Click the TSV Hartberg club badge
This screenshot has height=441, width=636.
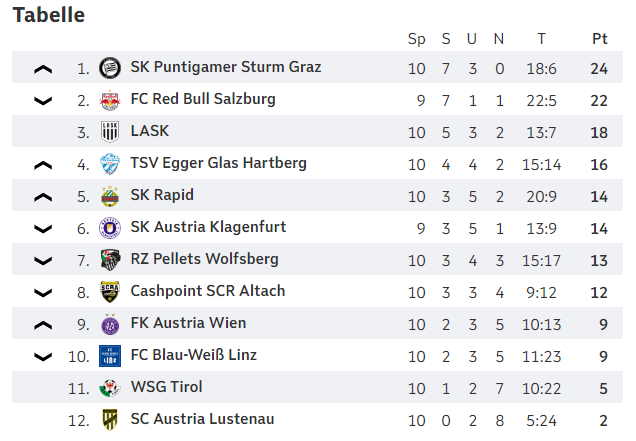[110, 164]
